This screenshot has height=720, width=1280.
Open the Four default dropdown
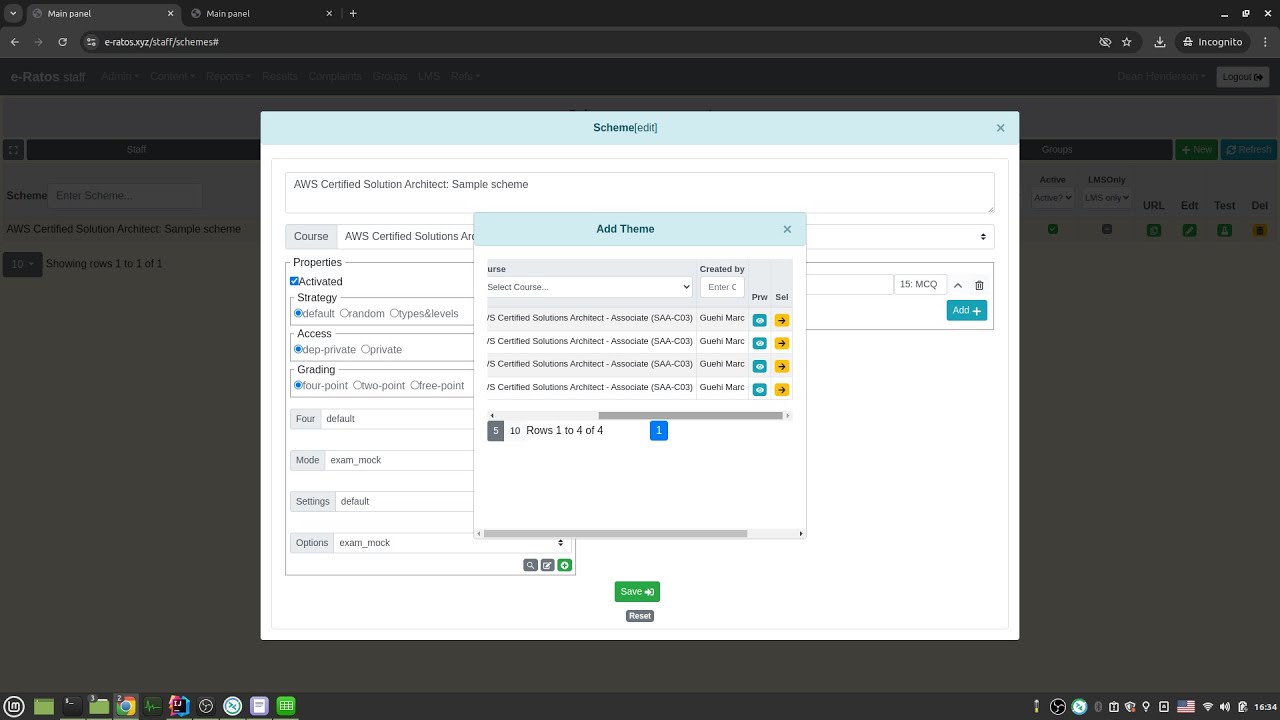(398, 419)
